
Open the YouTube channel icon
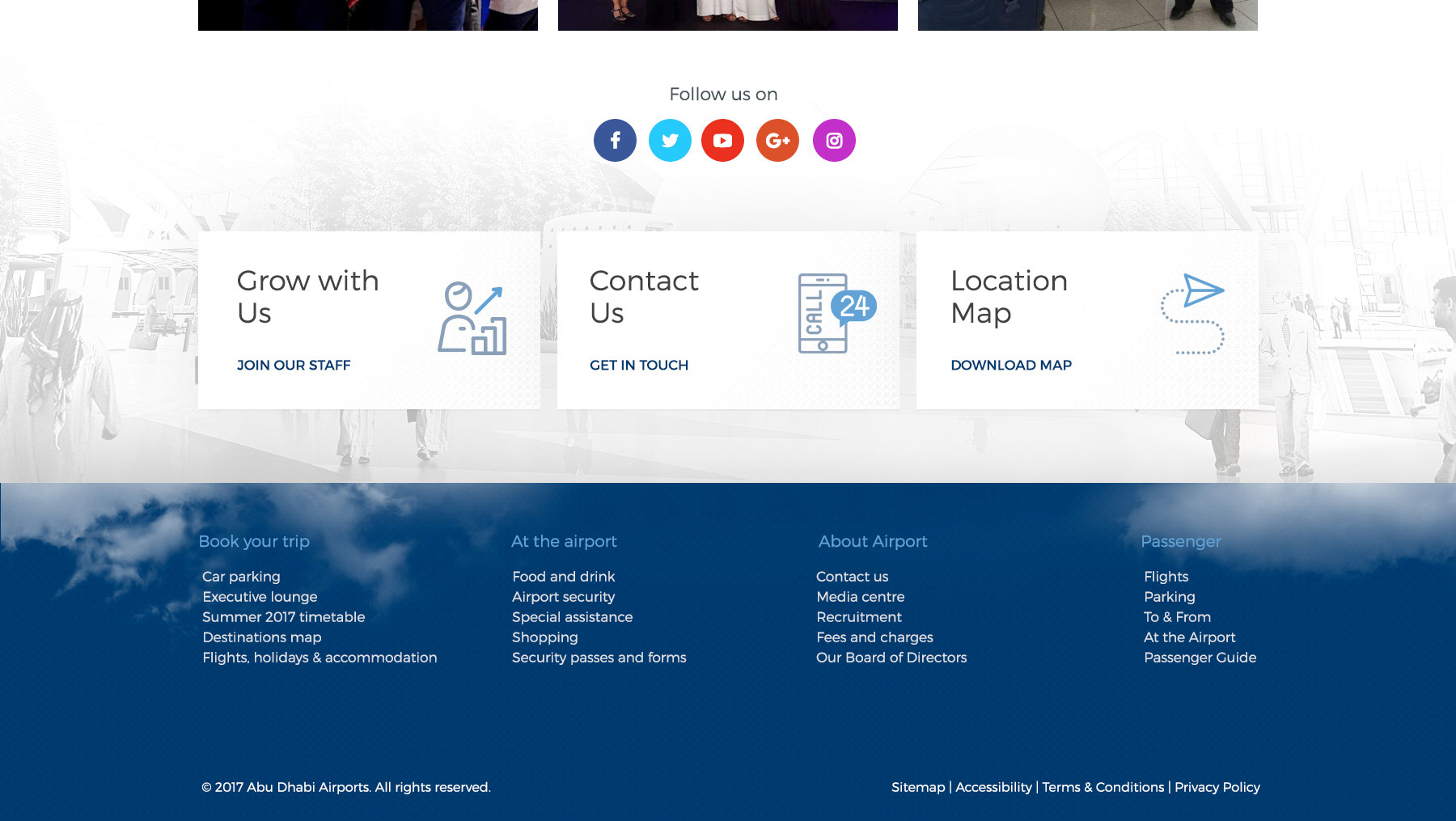(x=722, y=141)
